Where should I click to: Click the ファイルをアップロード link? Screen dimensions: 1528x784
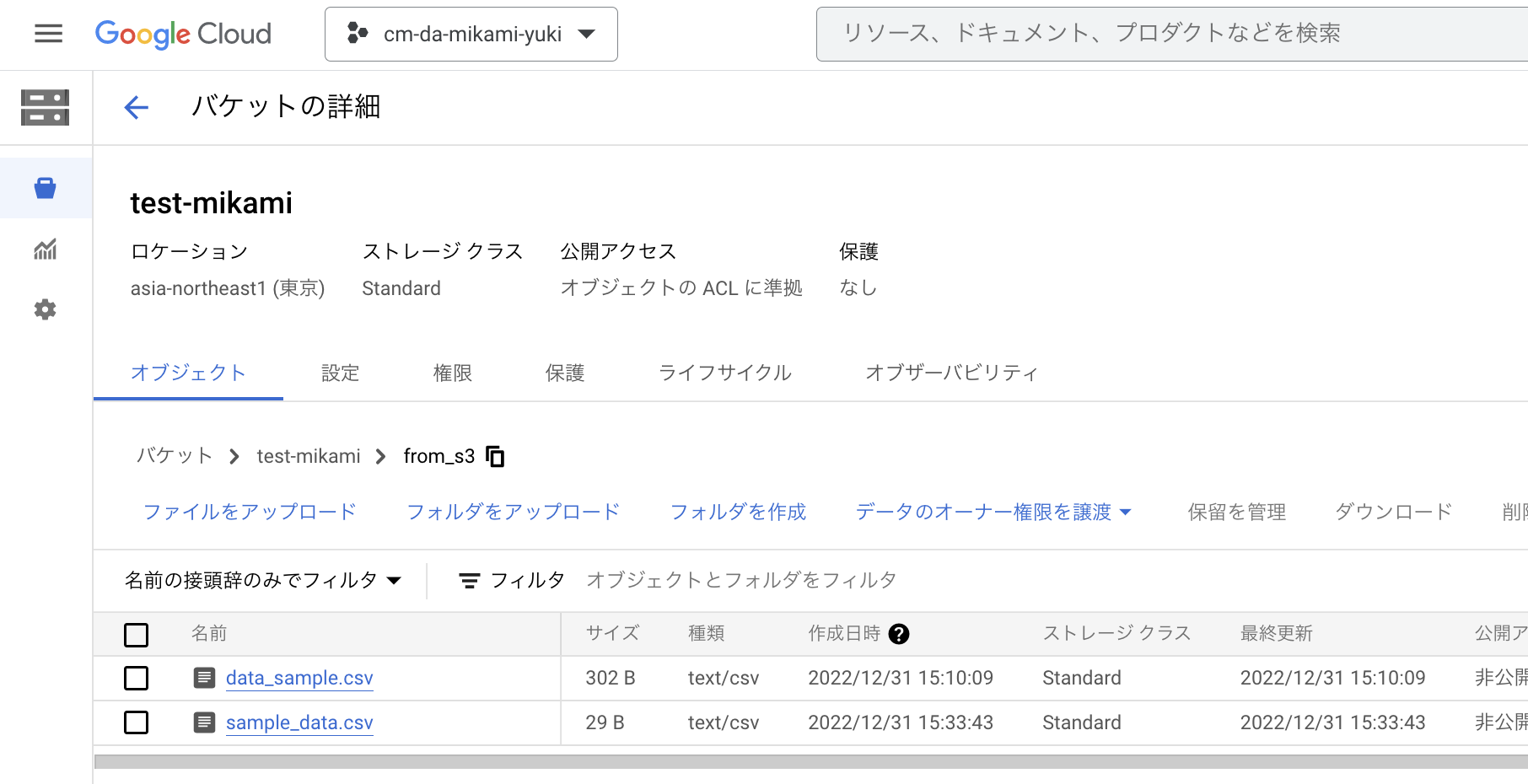tap(250, 512)
